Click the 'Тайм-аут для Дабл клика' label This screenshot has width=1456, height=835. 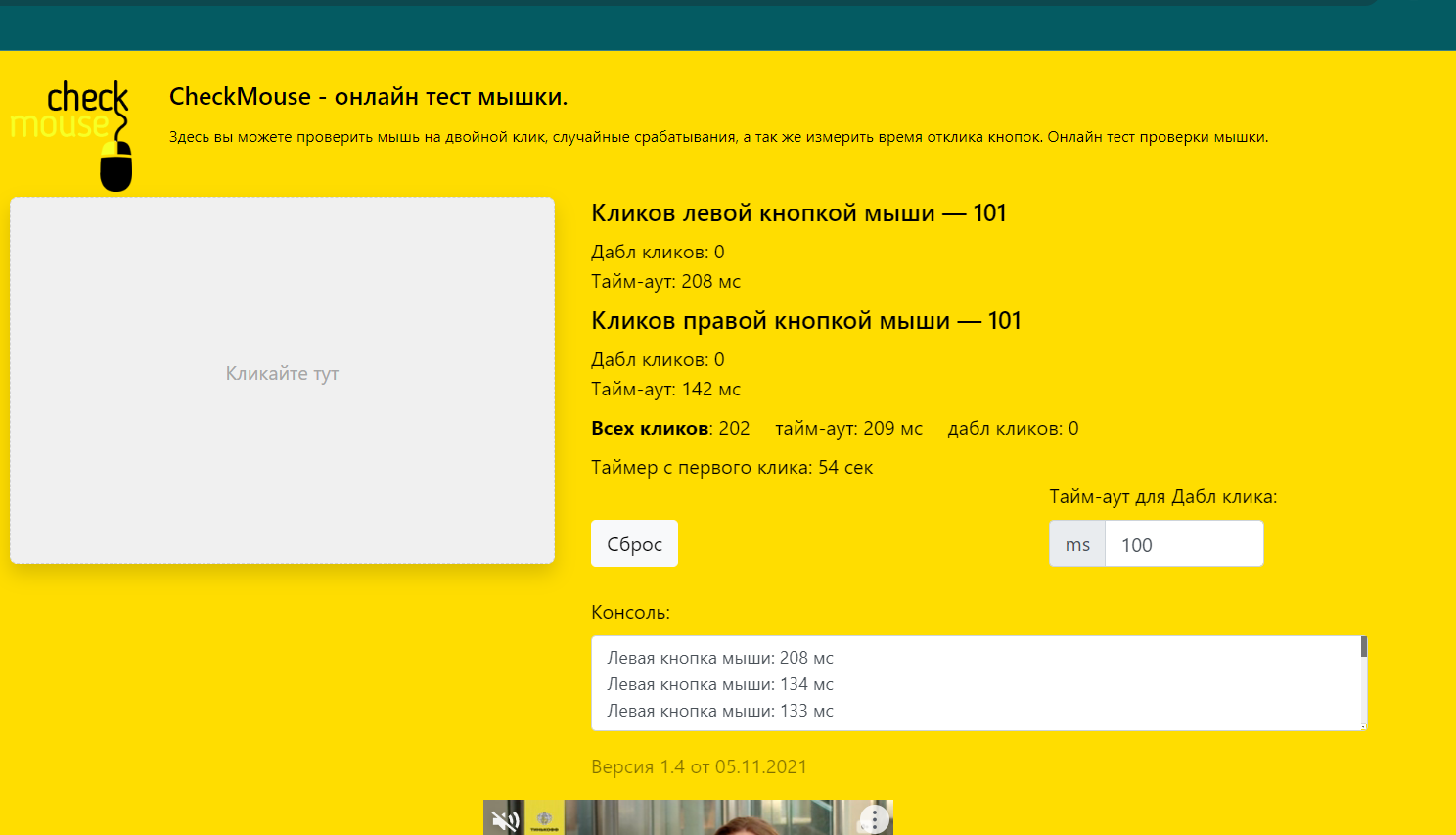pyautogui.click(x=1162, y=497)
